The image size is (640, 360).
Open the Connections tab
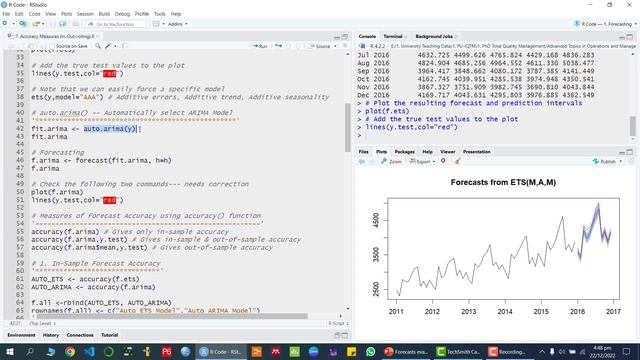(80, 335)
